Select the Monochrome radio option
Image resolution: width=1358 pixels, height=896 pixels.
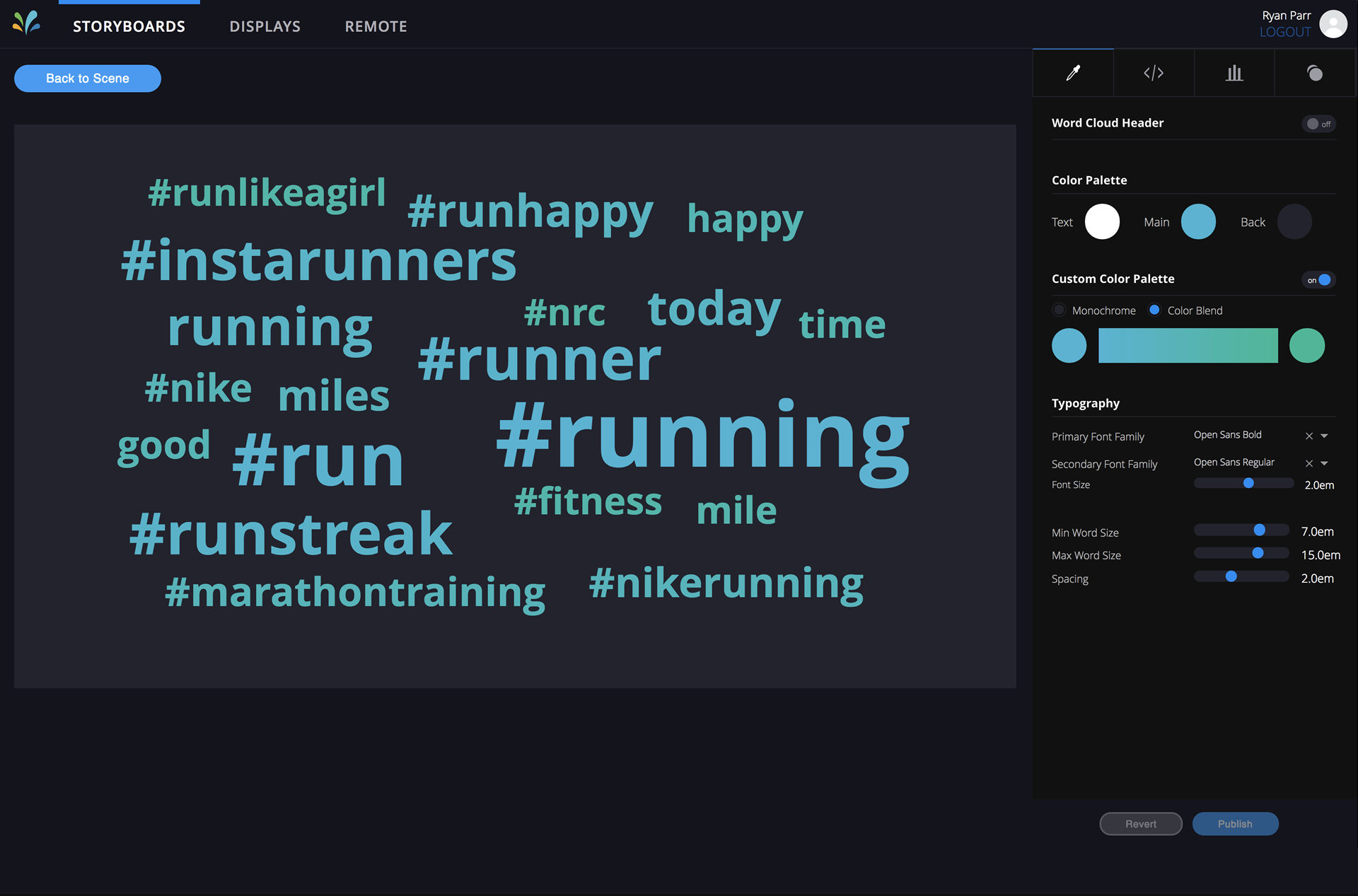coord(1059,310)
